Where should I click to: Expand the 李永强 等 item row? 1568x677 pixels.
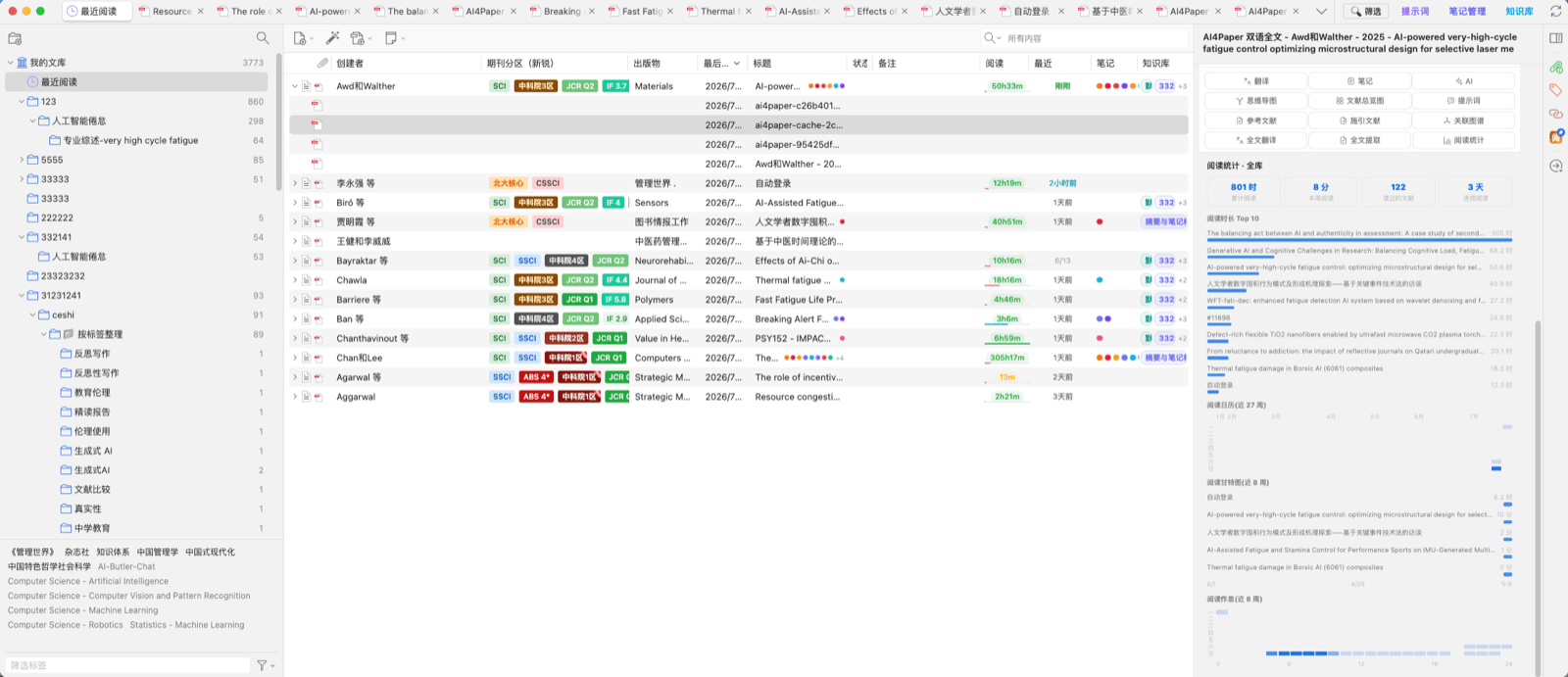click(x=295, y=183)
